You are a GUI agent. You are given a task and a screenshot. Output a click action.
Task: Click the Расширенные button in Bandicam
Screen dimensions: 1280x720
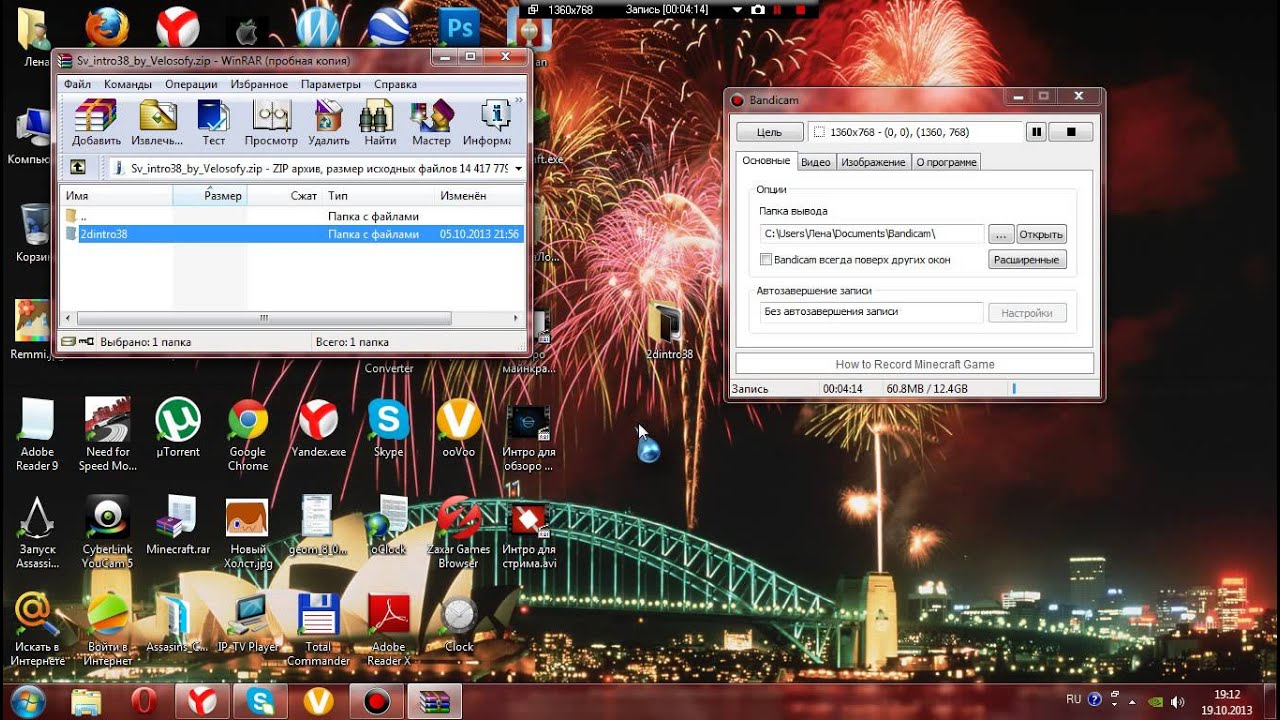pos(1027,259)
